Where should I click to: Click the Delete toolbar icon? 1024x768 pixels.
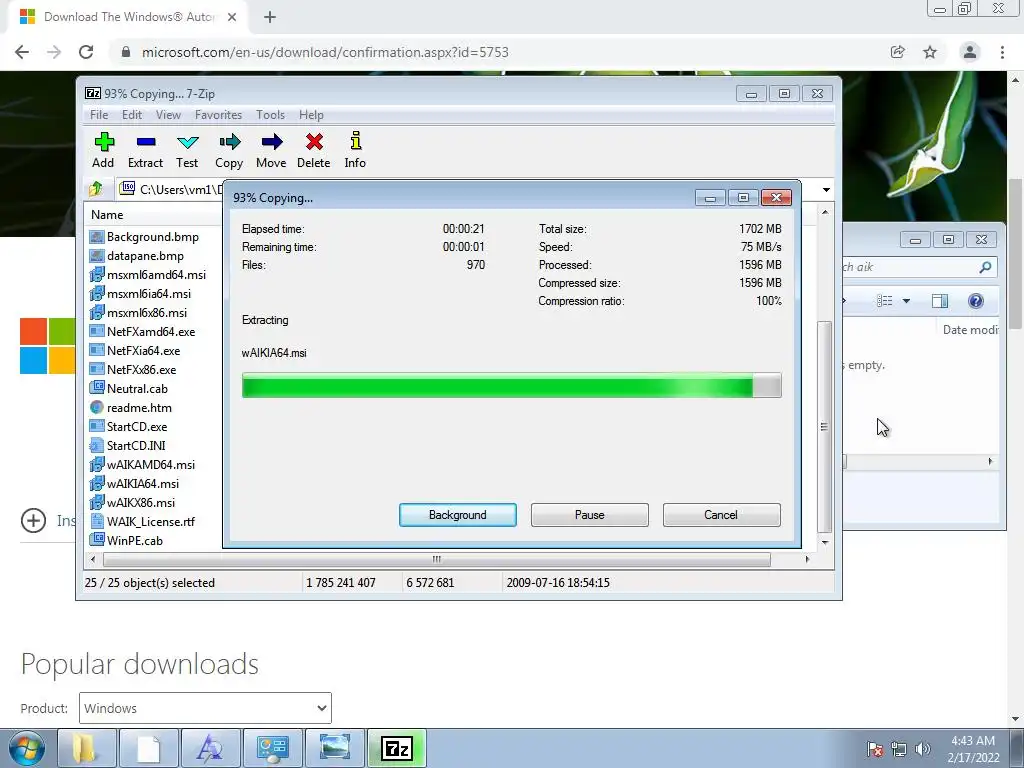pos(313,150)
